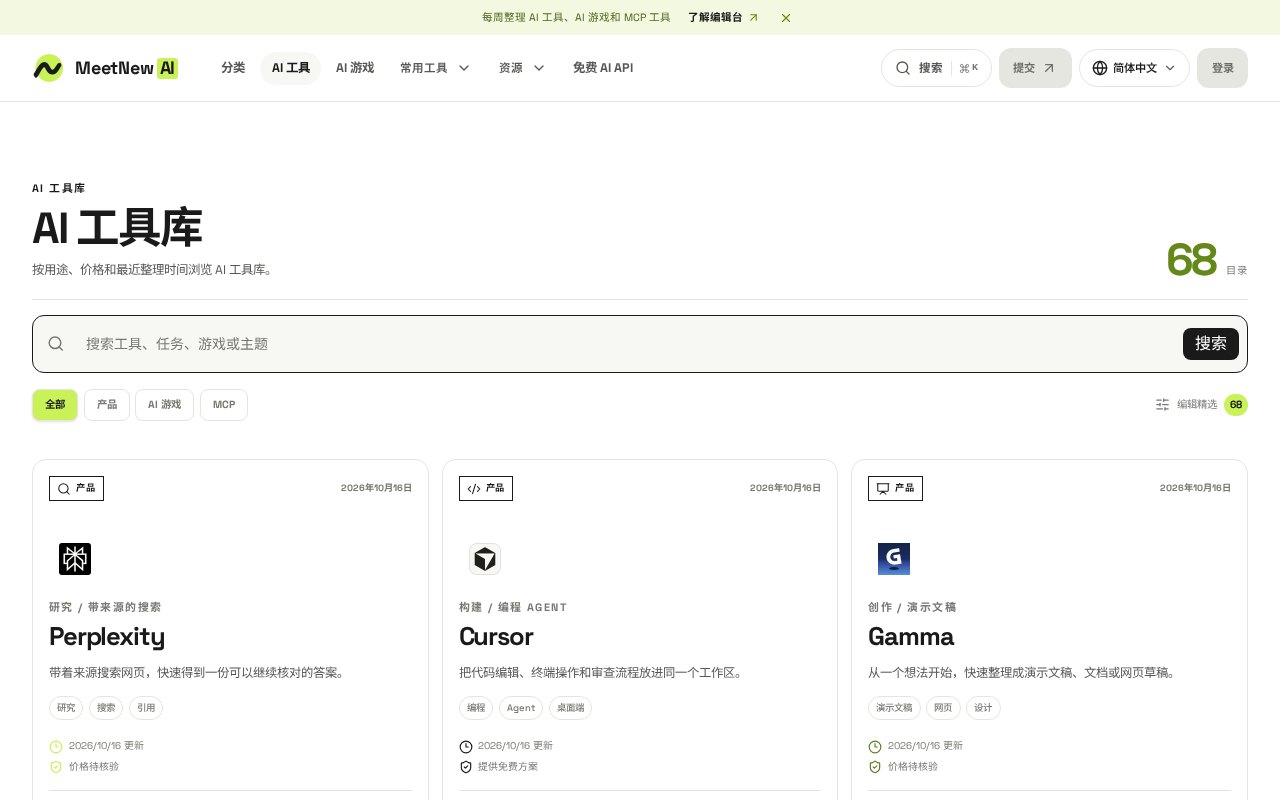The height and width of the screenshot is (800, 1280).
Task: Open the Perplexity app icon
Action: pos(75,559)
